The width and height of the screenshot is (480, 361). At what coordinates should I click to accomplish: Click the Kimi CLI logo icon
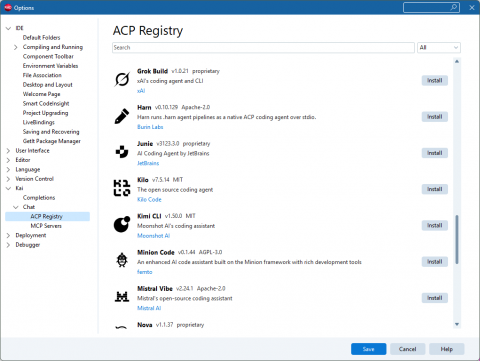pyautogui.click(x=122, y=224)
